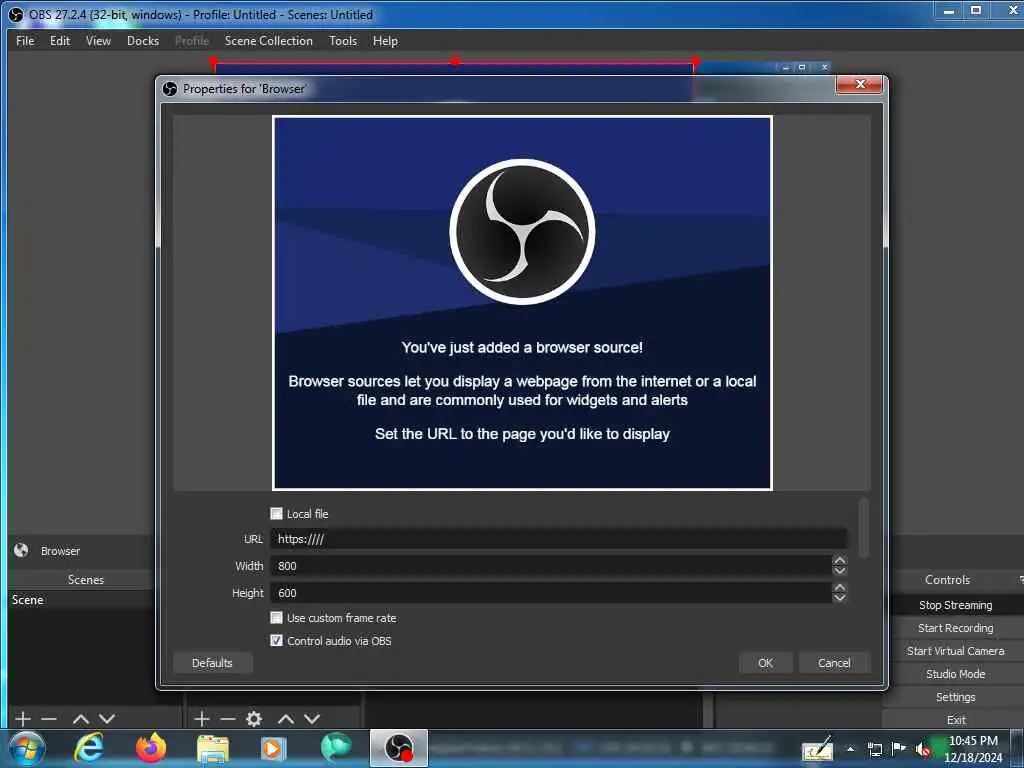The width and height of the screenshot is (1024, 768).
Task: Add a new source with the plus icon
Action: tap(202, 719)
